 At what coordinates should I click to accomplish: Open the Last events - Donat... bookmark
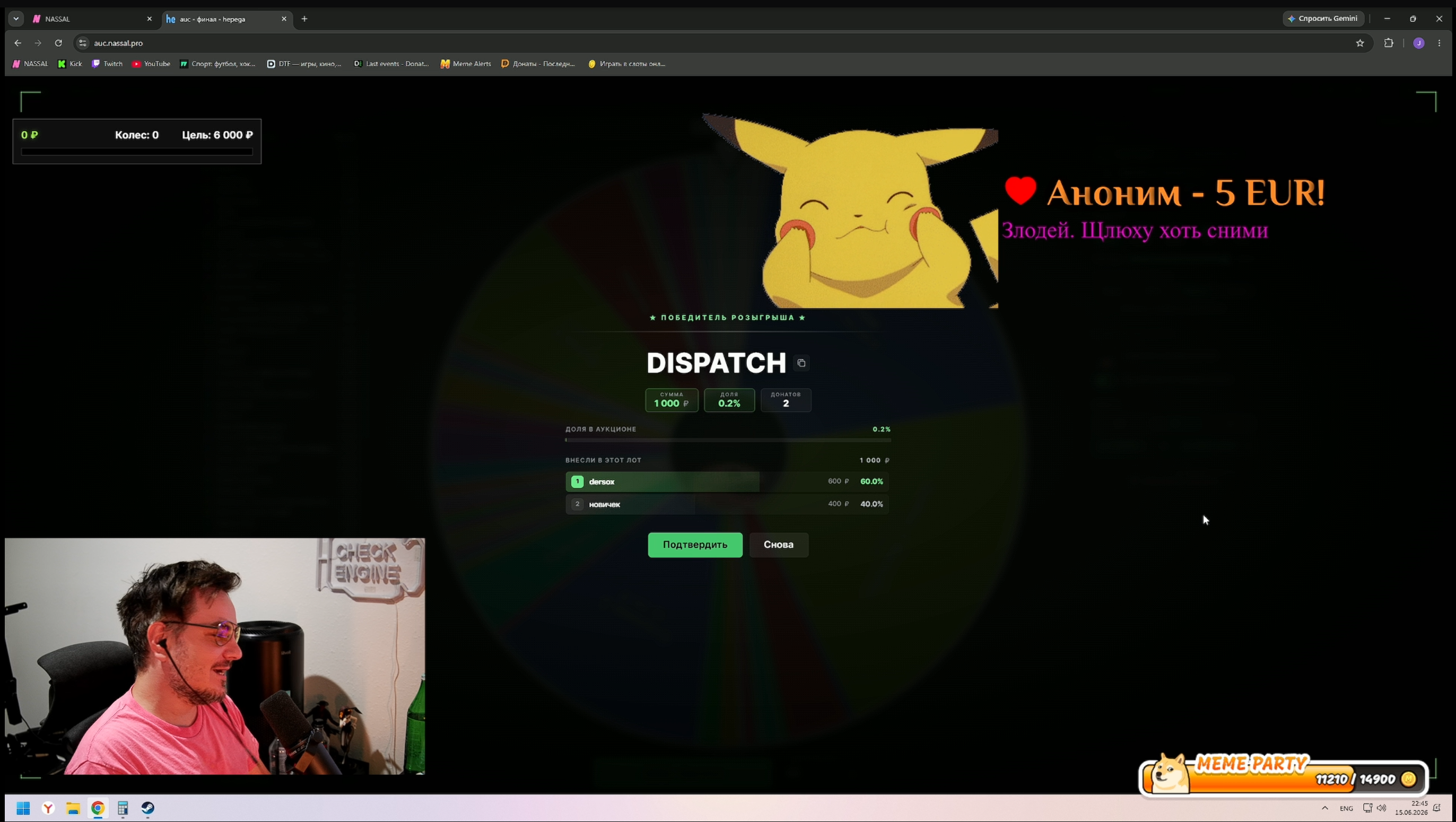(x=391, y=64)
